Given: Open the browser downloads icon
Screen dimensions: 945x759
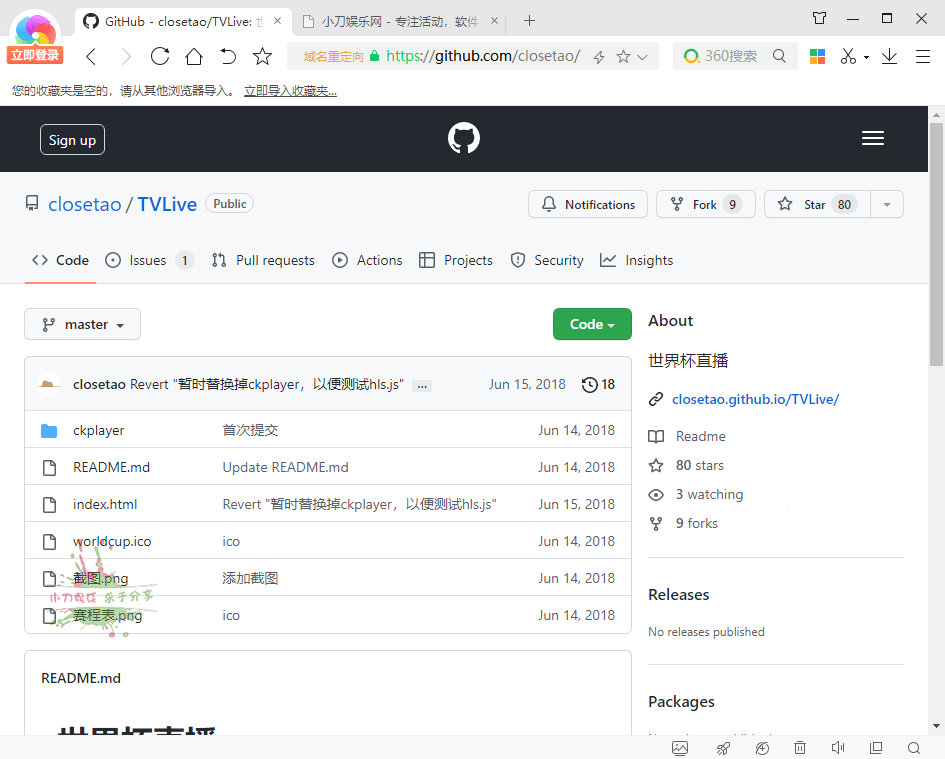Looking at the screenshot, I should [889, 57].
